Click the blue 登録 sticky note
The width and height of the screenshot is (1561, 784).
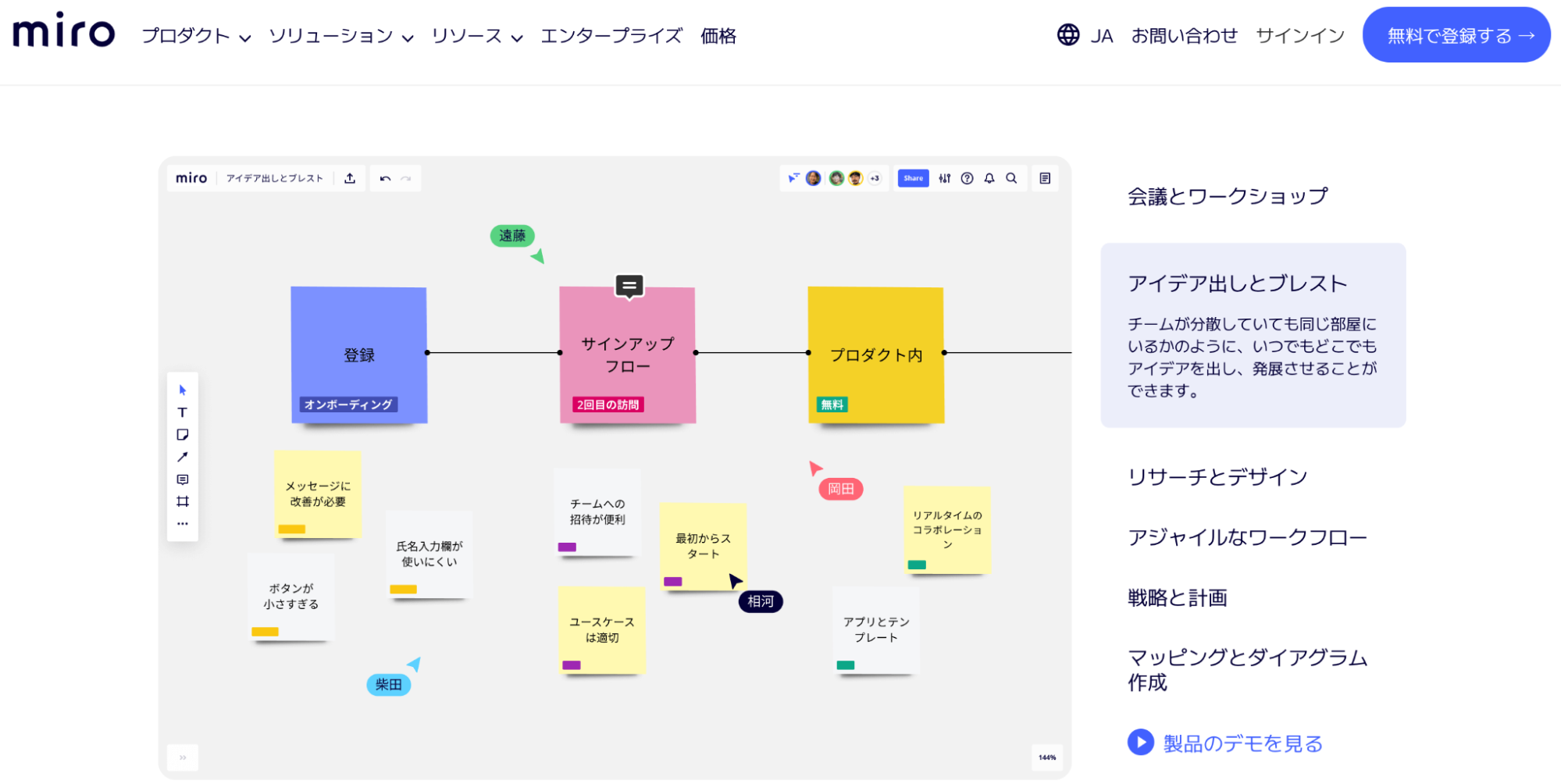[x=359, y=355]
